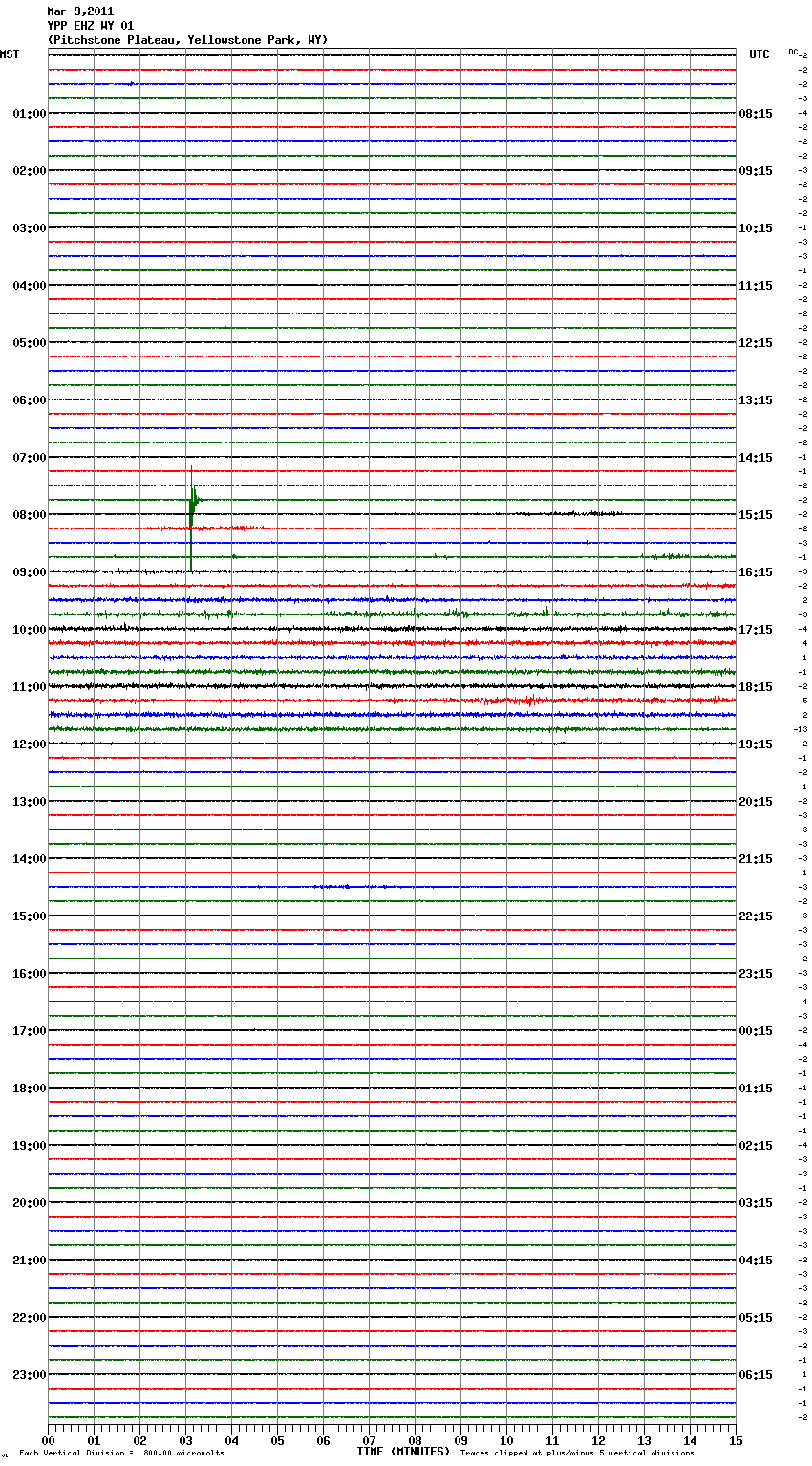This screenshot has height=1466, width=812.
Task: Click the minute 15 tick label on bottom axis
Action: pyautogui.click(x=736, y=1440)
